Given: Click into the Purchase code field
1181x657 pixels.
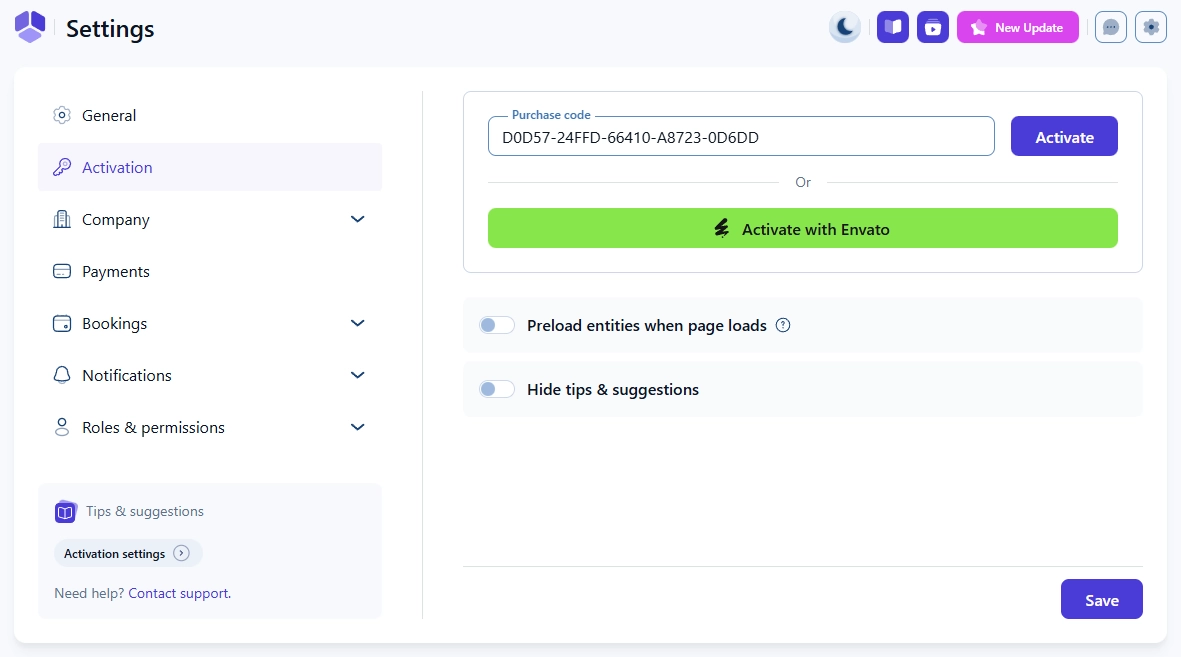Looking at the screenshot, I should click(x=740, y=137).
